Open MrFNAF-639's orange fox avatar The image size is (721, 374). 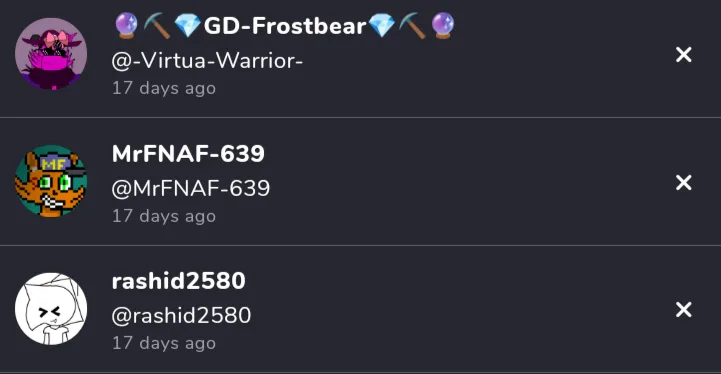coord(51,181)
